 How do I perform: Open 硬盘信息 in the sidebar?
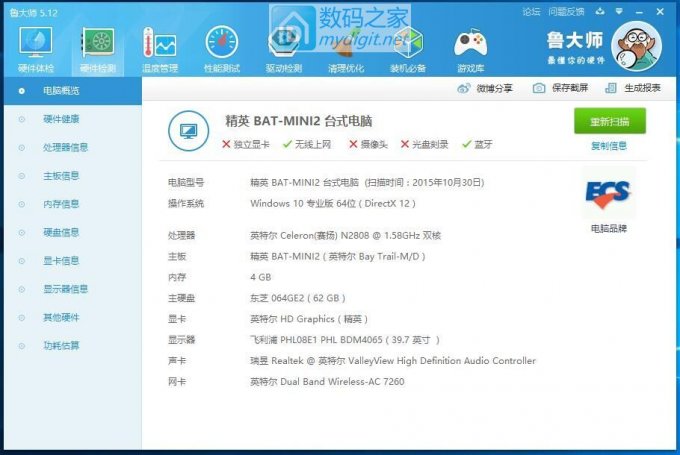point(60,232)
